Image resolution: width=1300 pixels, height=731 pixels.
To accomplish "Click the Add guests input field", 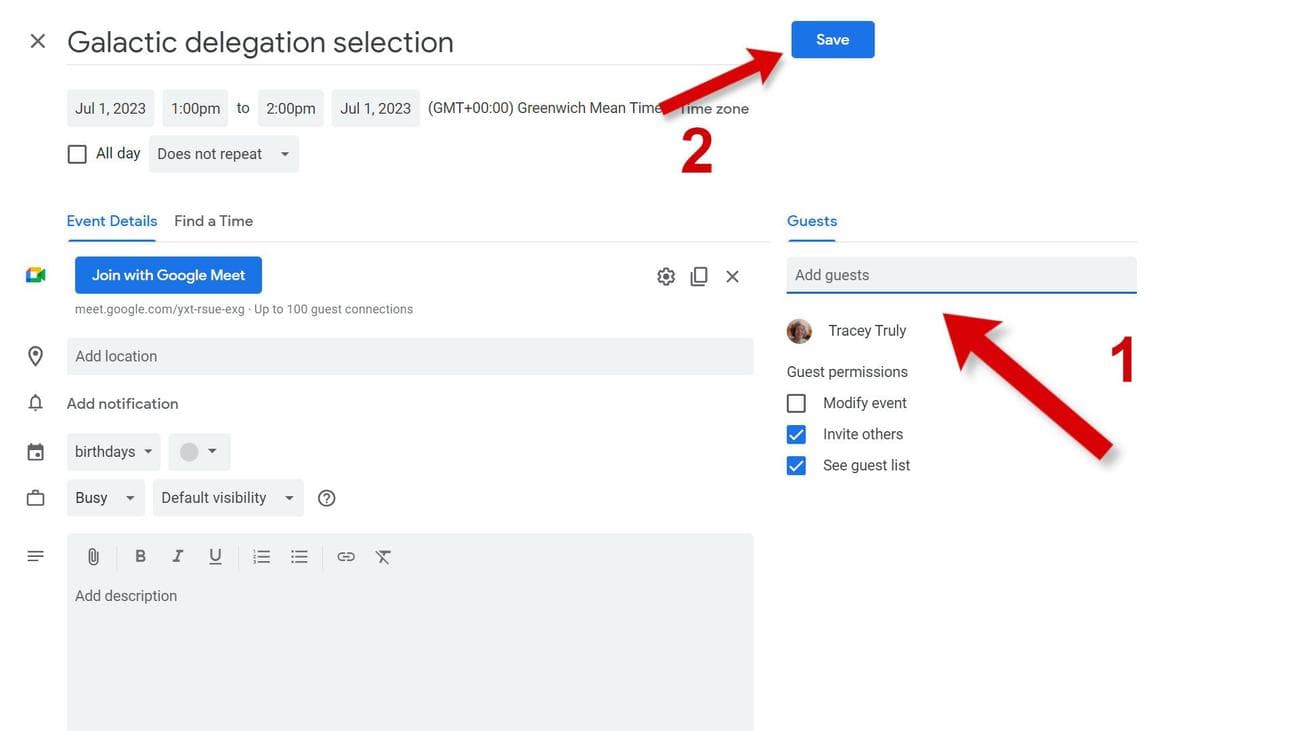I will (x=960, y=275).
